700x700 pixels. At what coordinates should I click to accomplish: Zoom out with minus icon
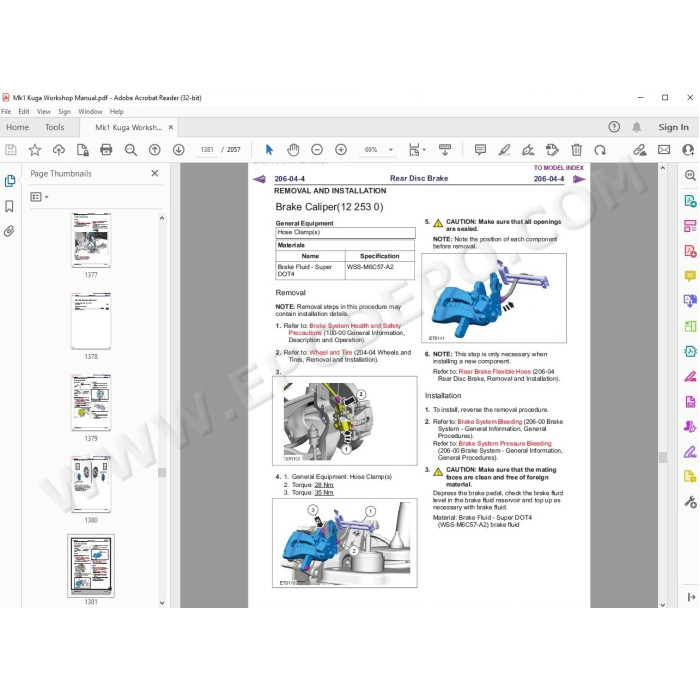(317, 150)
